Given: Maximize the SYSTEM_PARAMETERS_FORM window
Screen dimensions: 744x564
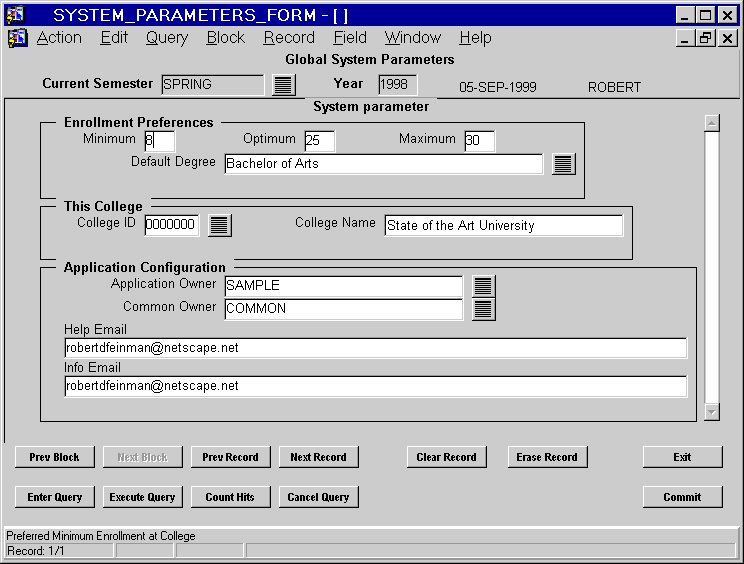Looking at the screenshot, I should coord(706,15).
